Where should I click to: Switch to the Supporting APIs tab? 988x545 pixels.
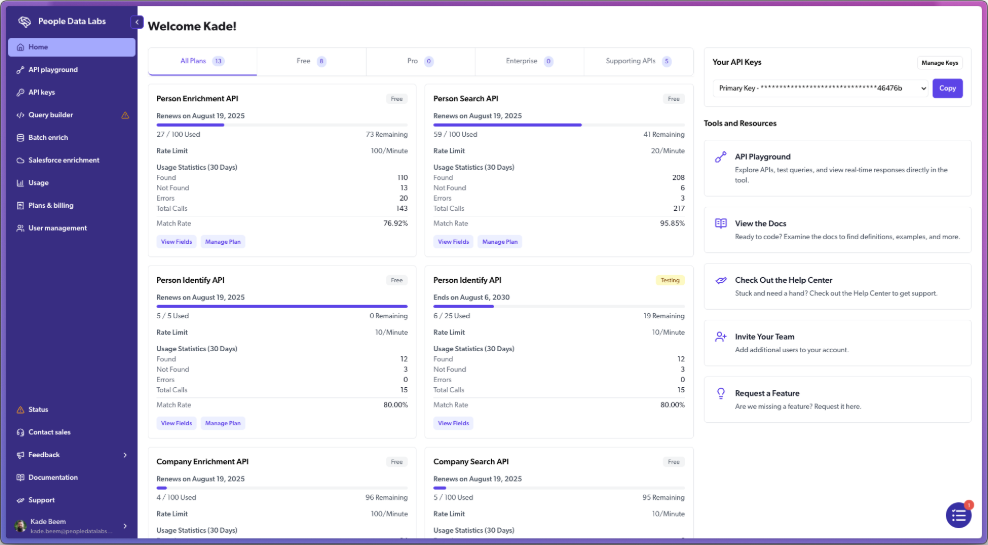pyautogui.click(x=638, y=61)
